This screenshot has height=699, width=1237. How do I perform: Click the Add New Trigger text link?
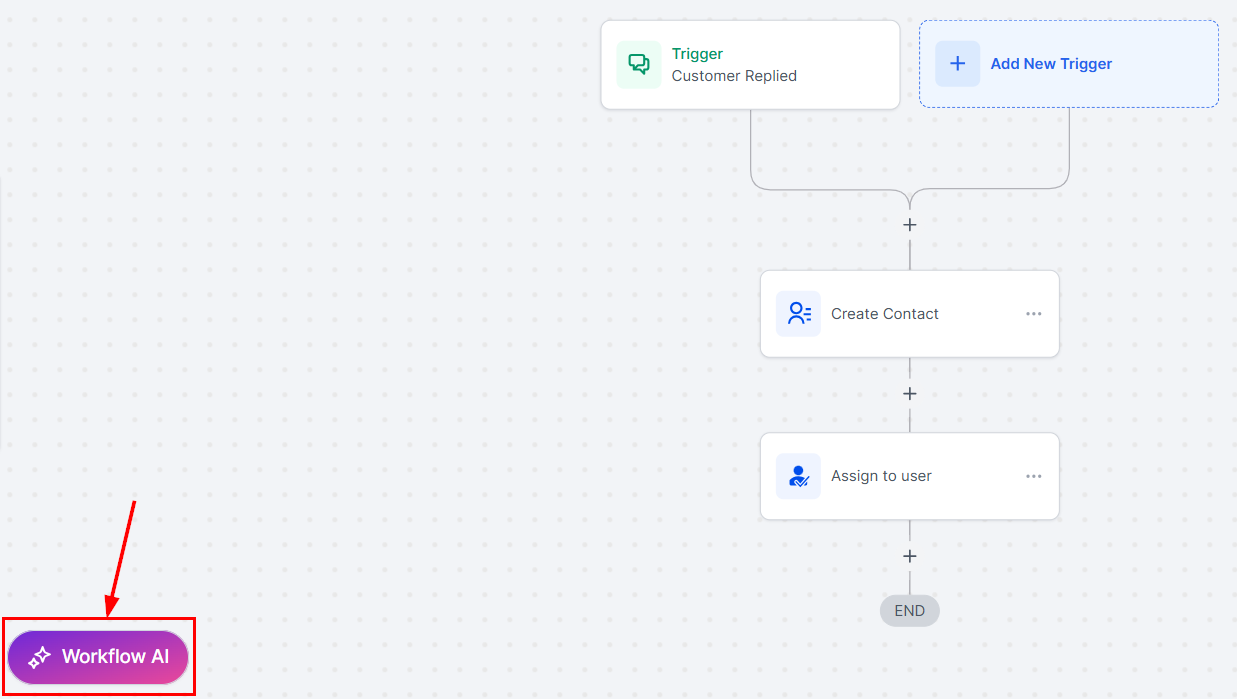click(x=1051, y=64)
